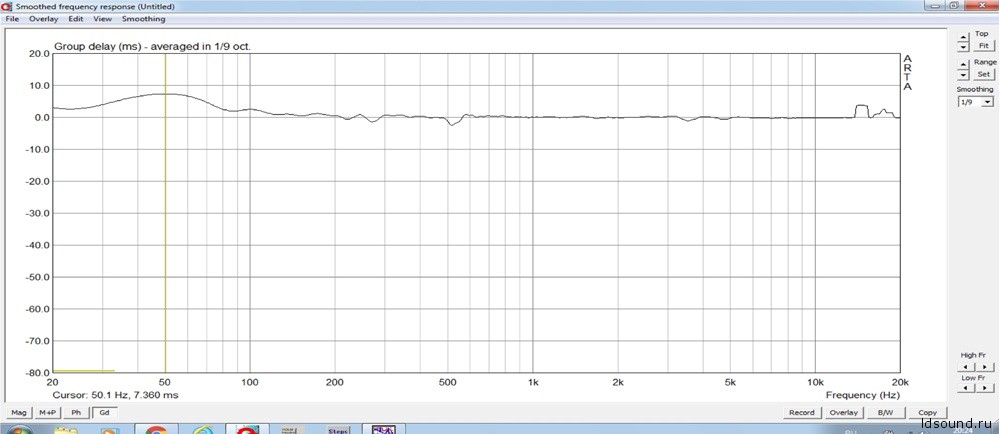The height and width of the screenshot is (434, 999).
Task: Move Low Fr limit right
Action: (984, 388)
